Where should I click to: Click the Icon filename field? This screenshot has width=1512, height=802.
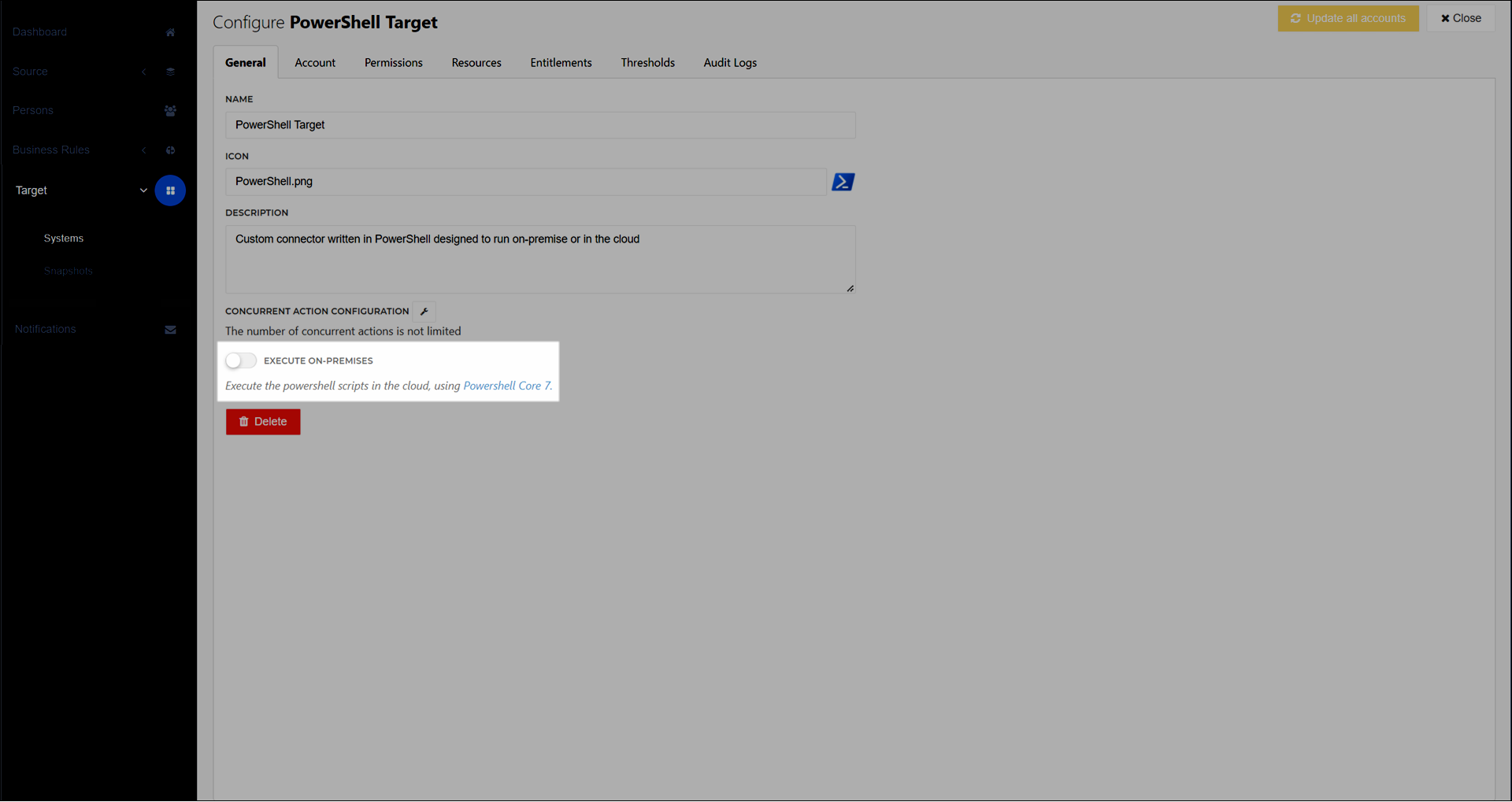coord(526,182)
